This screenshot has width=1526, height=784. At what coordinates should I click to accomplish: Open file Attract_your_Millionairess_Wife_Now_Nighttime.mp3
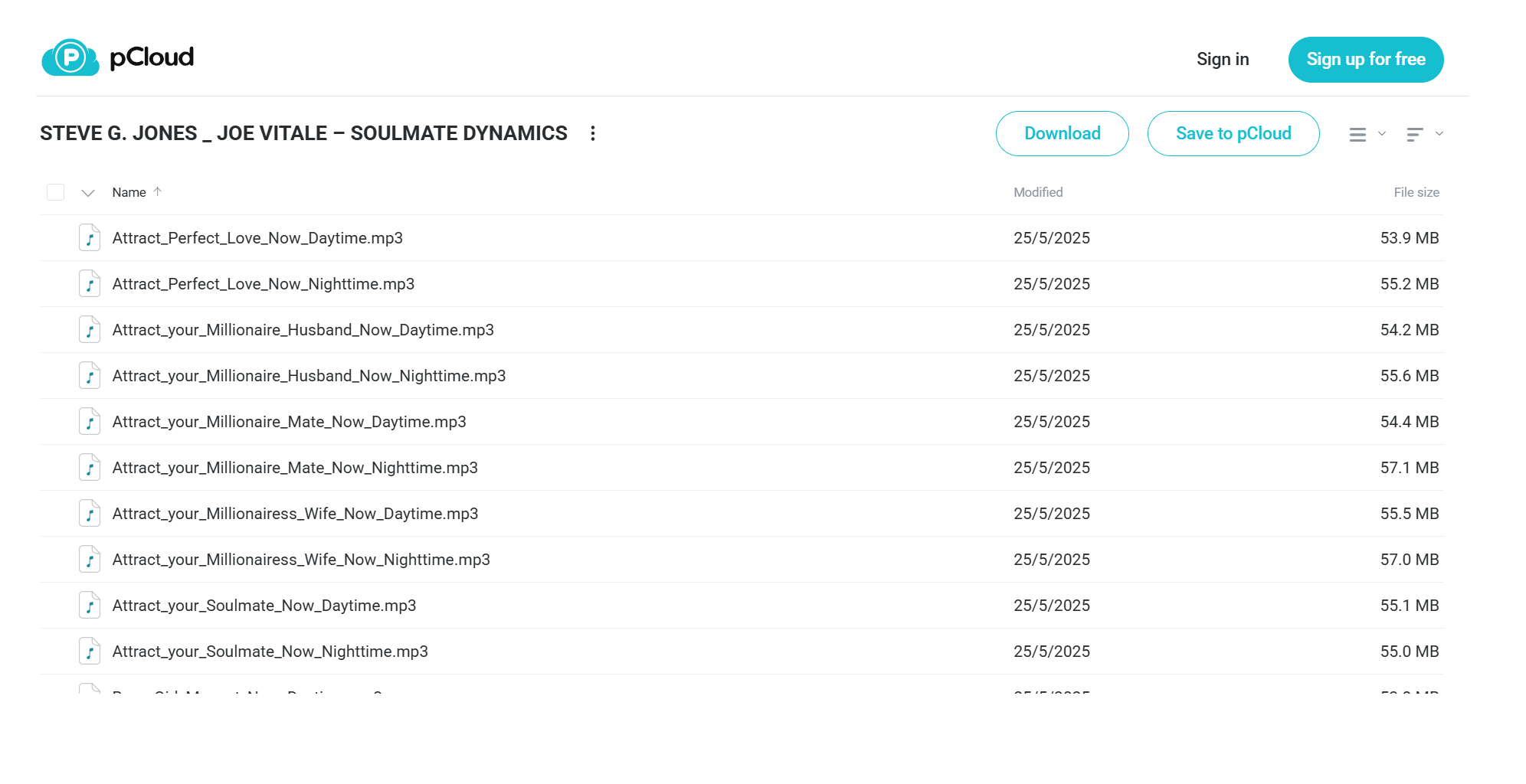click(301, 560)
